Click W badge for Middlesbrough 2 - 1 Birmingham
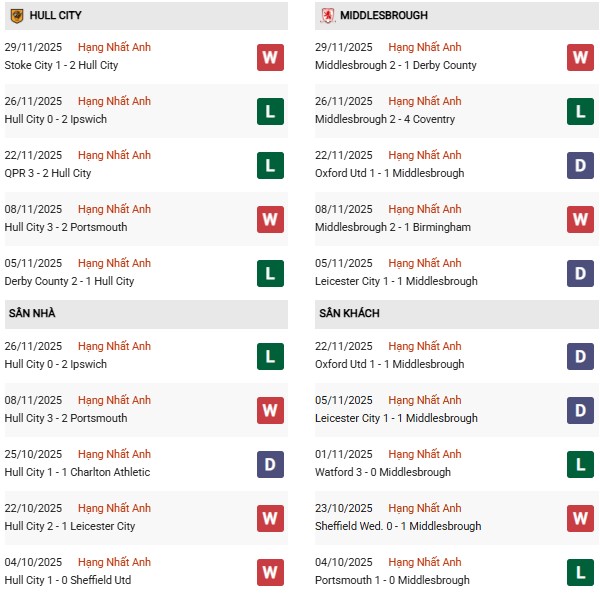Image resolution: width=600 pixels, height=595 pixels. (580, 219)
